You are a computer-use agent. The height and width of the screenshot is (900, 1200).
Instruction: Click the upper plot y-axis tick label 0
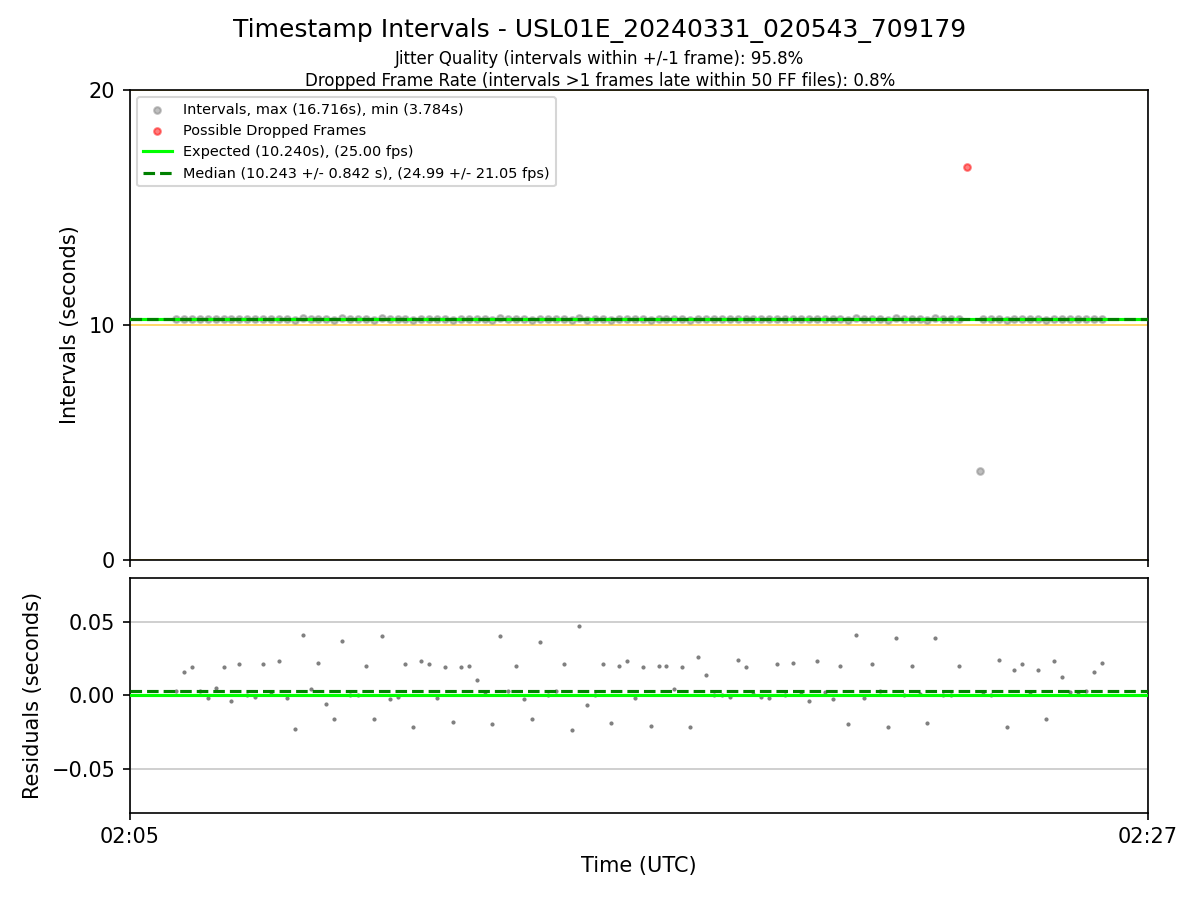109,560
